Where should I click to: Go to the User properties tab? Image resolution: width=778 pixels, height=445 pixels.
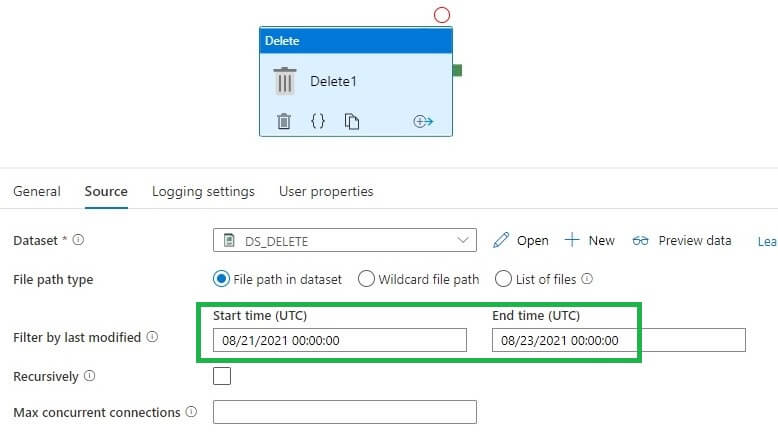[x=326, y=191]
